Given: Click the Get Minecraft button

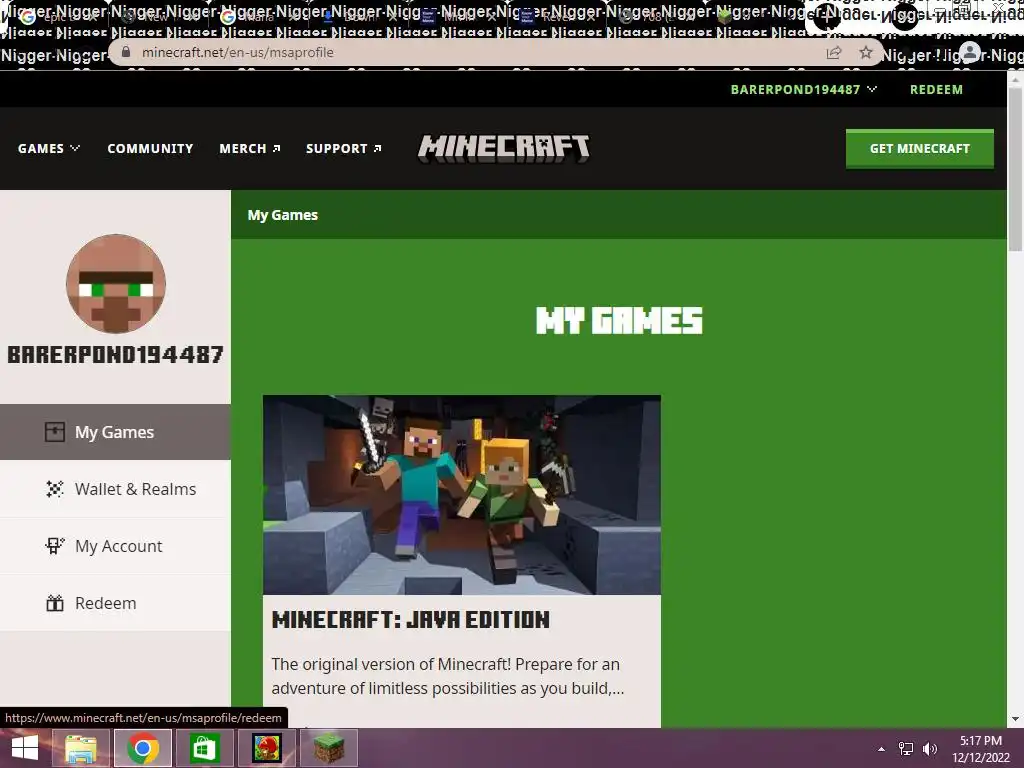Looking at the screenshot, I should pyautogui.click(x=920, y=148).
